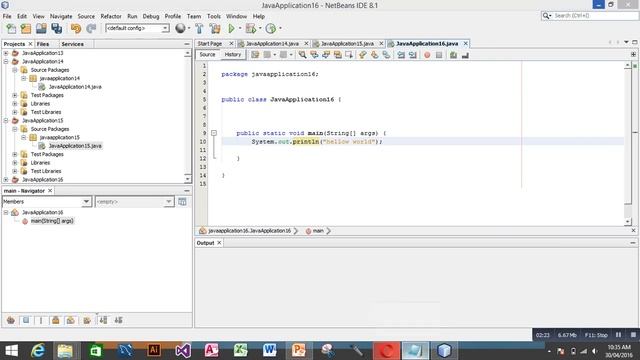This screenshot has width=640, height=360.
Task: Toggle Show Non-Public Members in Navigator
Action: click(x=56, y=320)
